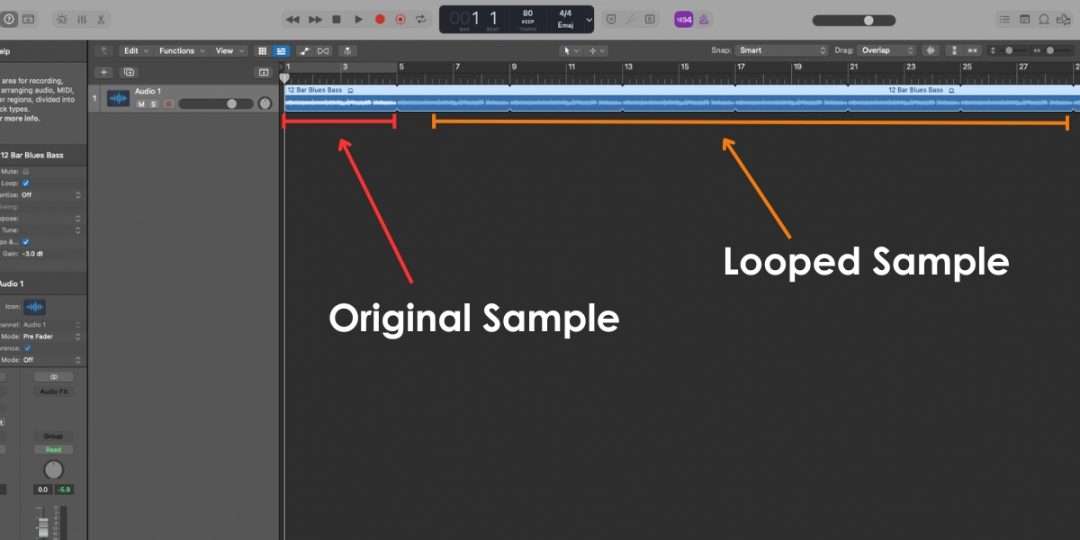1080x540 pixels.
Task: Click bar 9 on the timeline ruler
Action: point(514,67)
